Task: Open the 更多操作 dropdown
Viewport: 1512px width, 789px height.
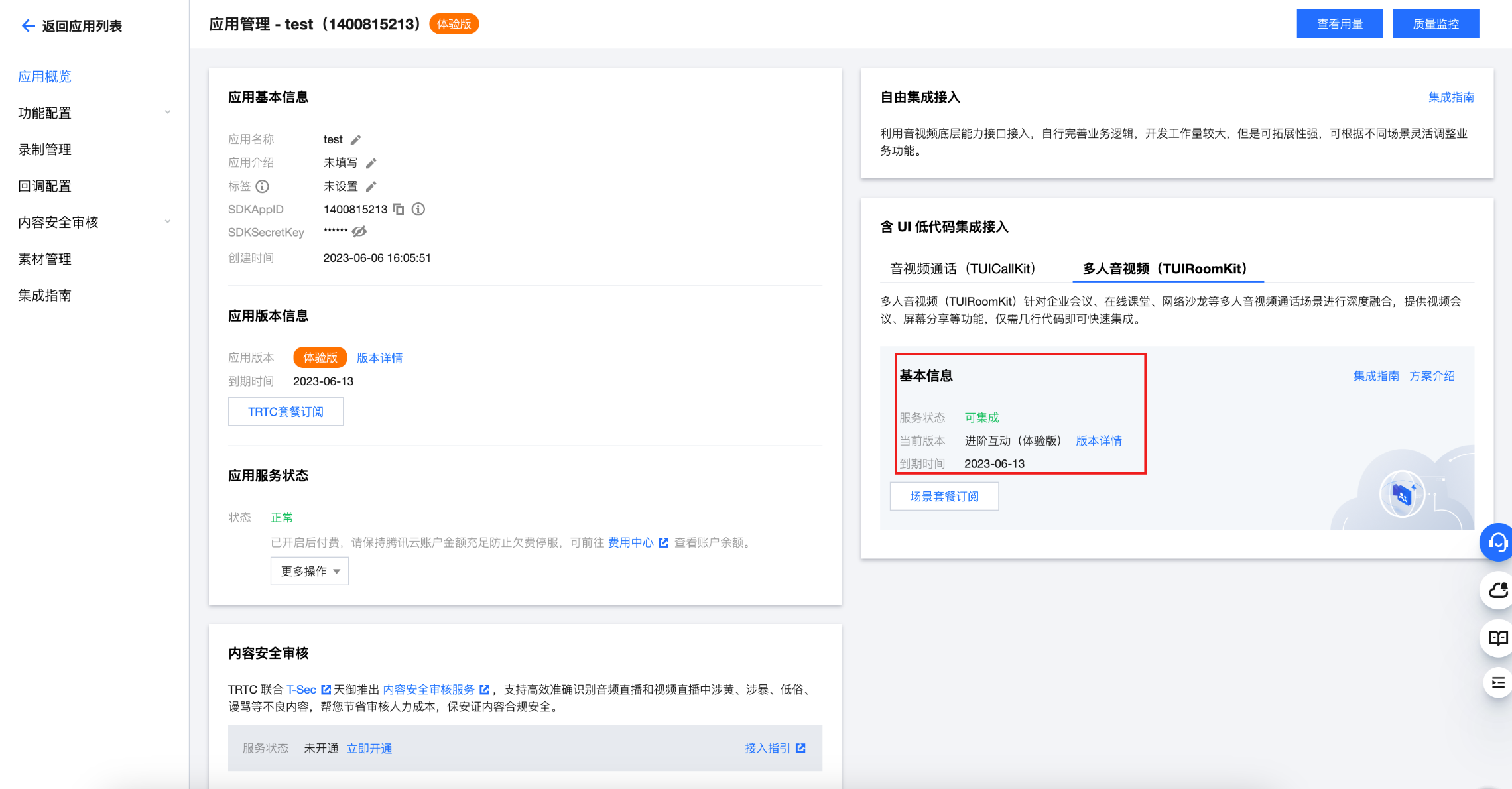Action: [310, 571]
